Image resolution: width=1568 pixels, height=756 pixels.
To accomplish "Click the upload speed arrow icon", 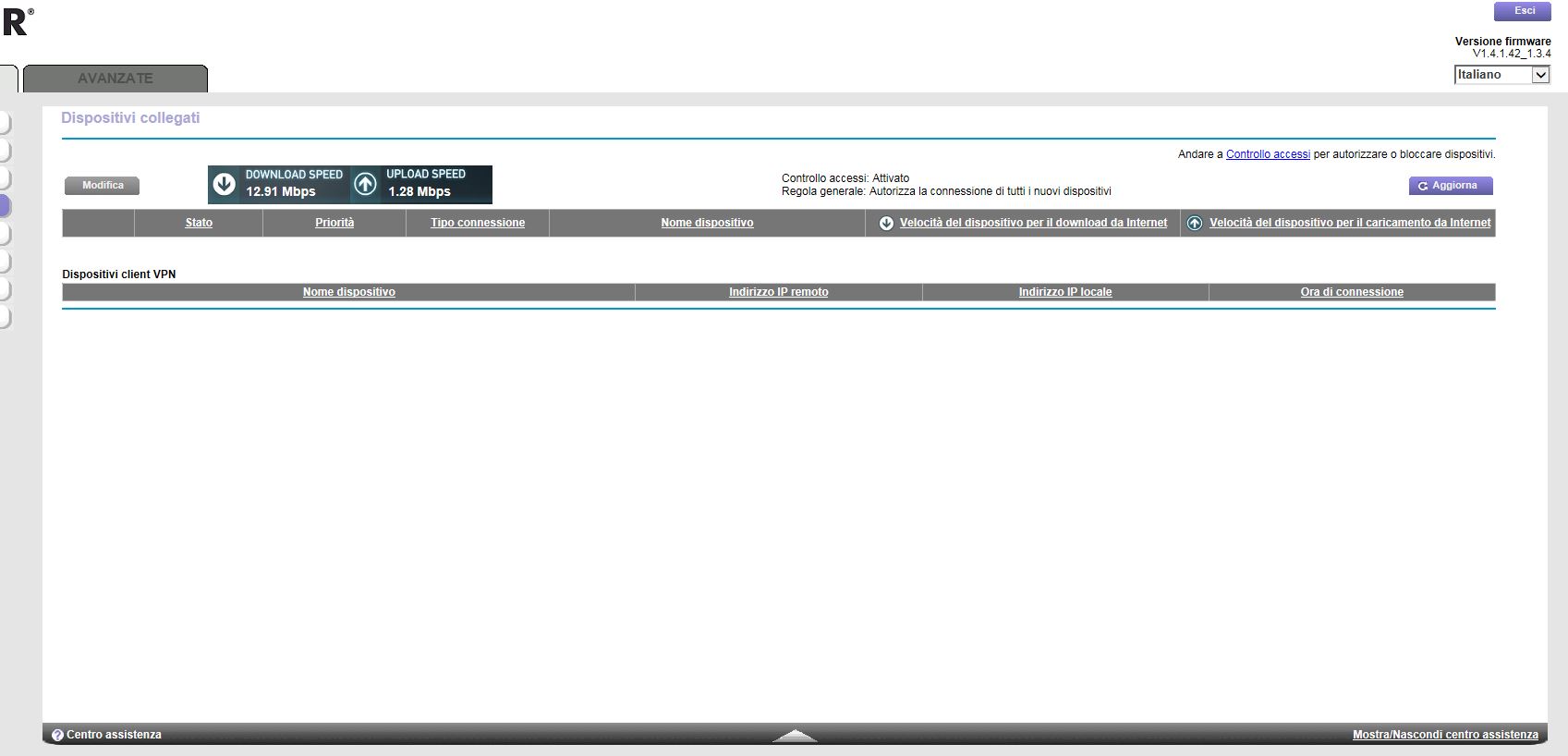I will [x=366, y=185].
